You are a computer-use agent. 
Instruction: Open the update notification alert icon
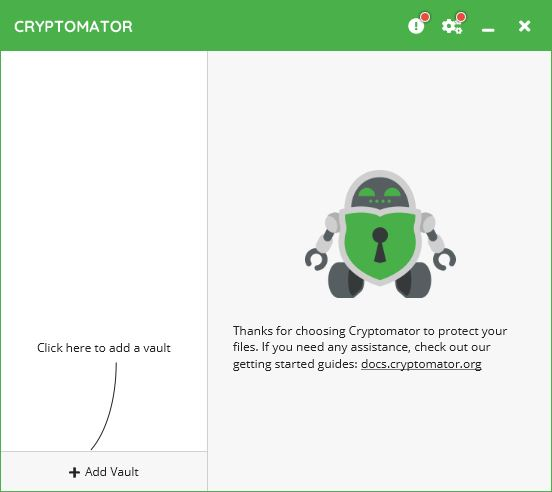416,26
